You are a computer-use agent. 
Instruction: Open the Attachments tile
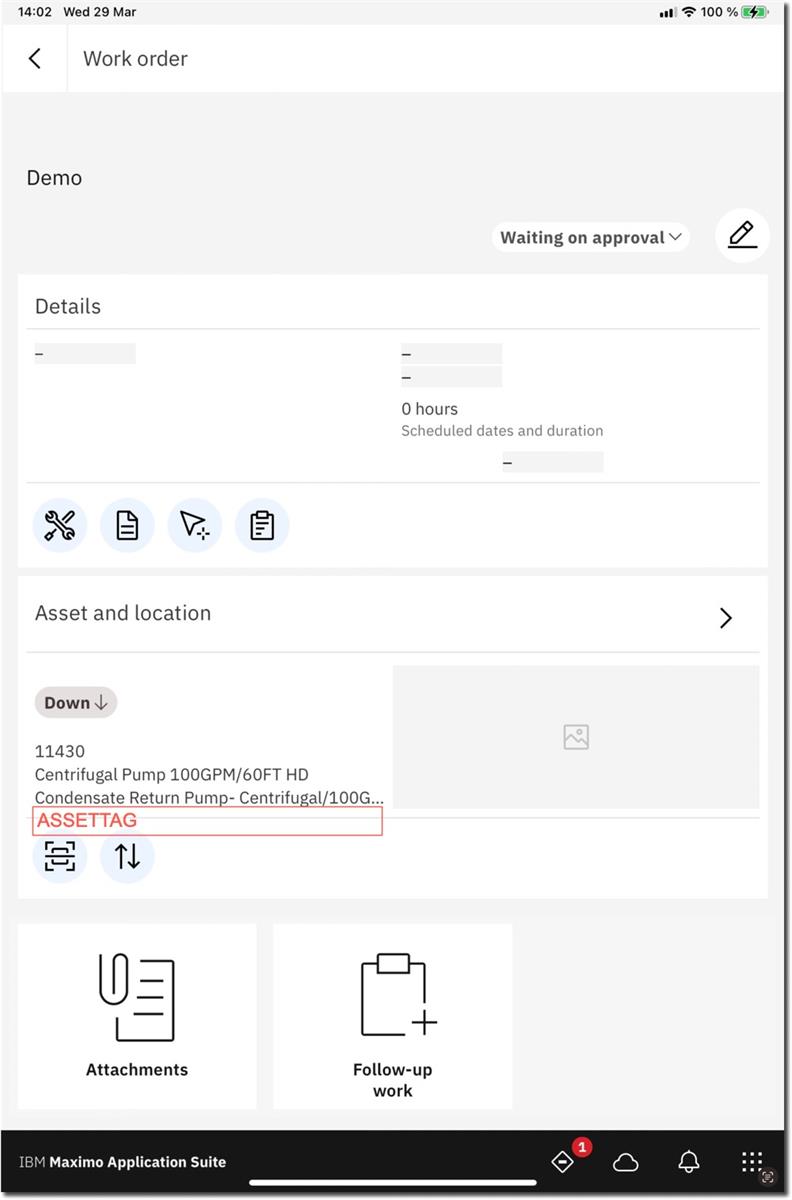pyautogui.click(x=137, y=1016)
